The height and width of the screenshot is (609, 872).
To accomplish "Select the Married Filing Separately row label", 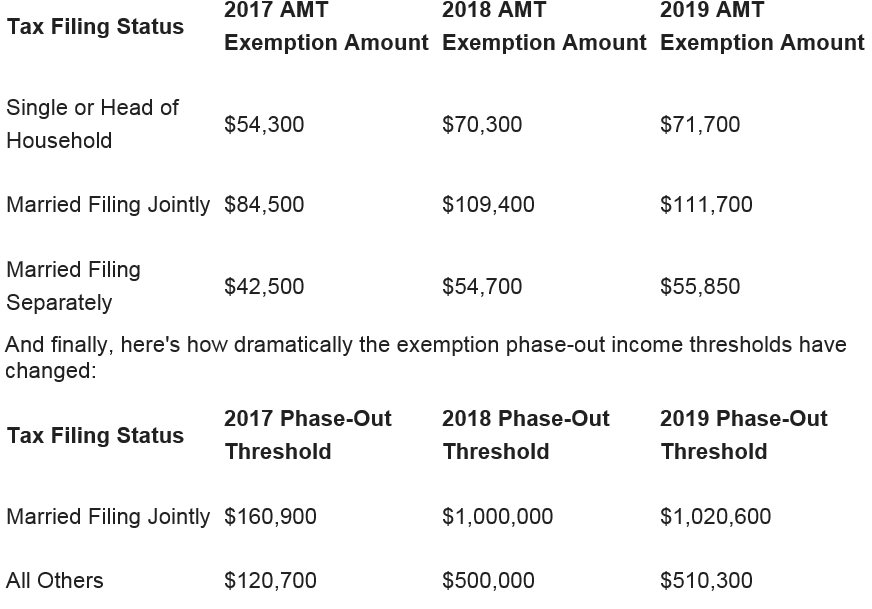I will click(73, 286).
